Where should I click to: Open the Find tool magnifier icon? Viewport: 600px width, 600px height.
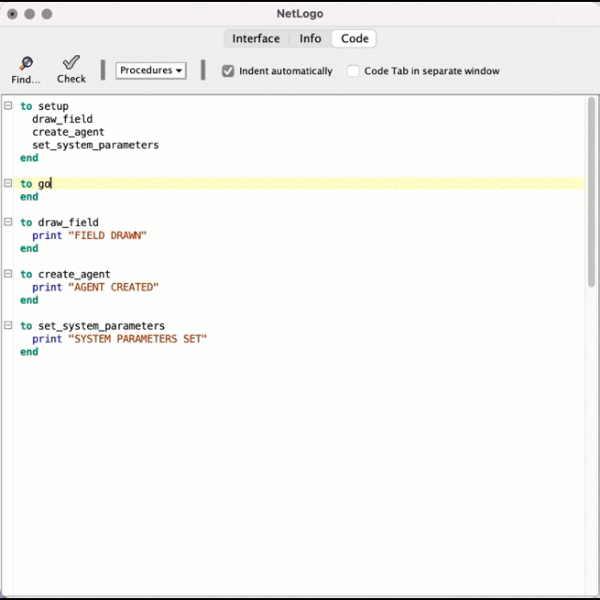26,63
